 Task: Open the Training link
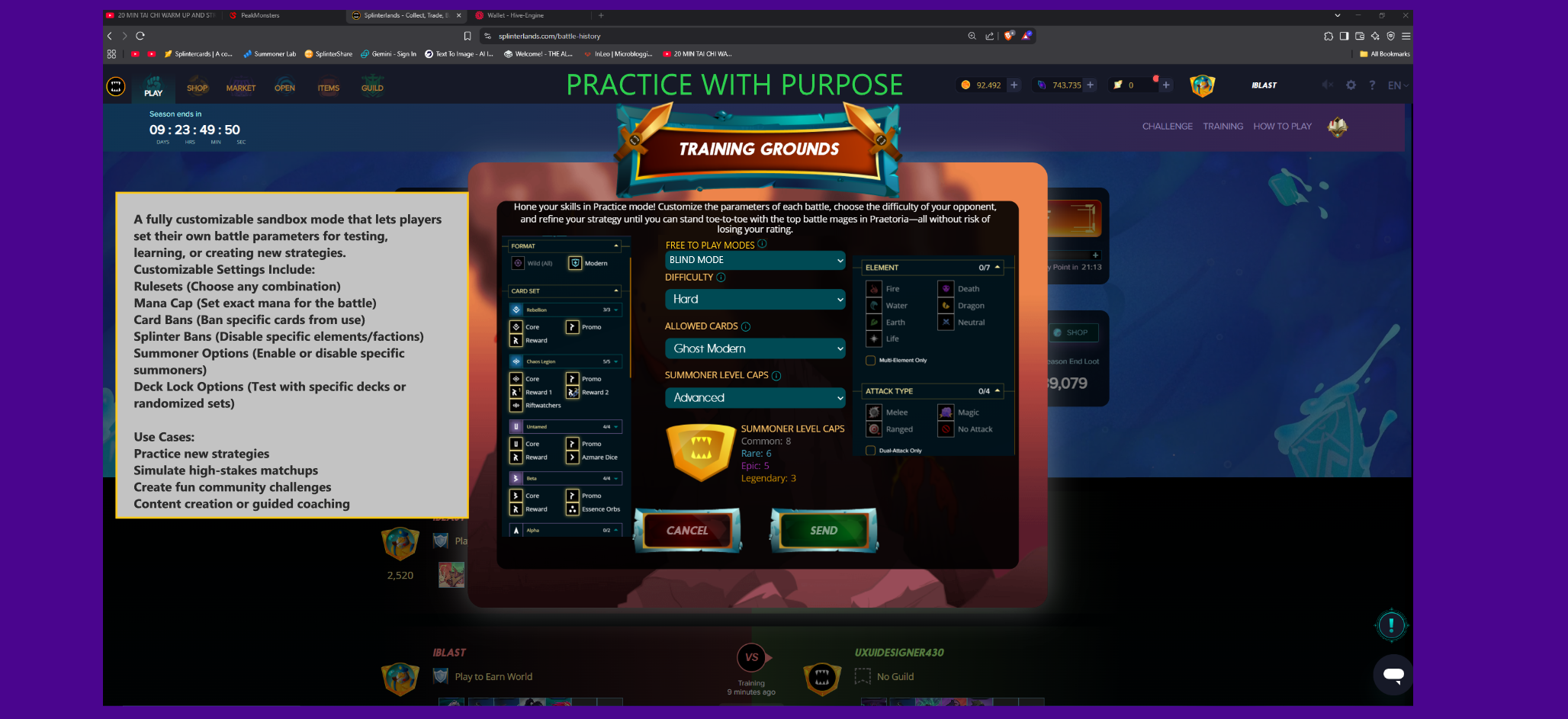[1223, 127]
